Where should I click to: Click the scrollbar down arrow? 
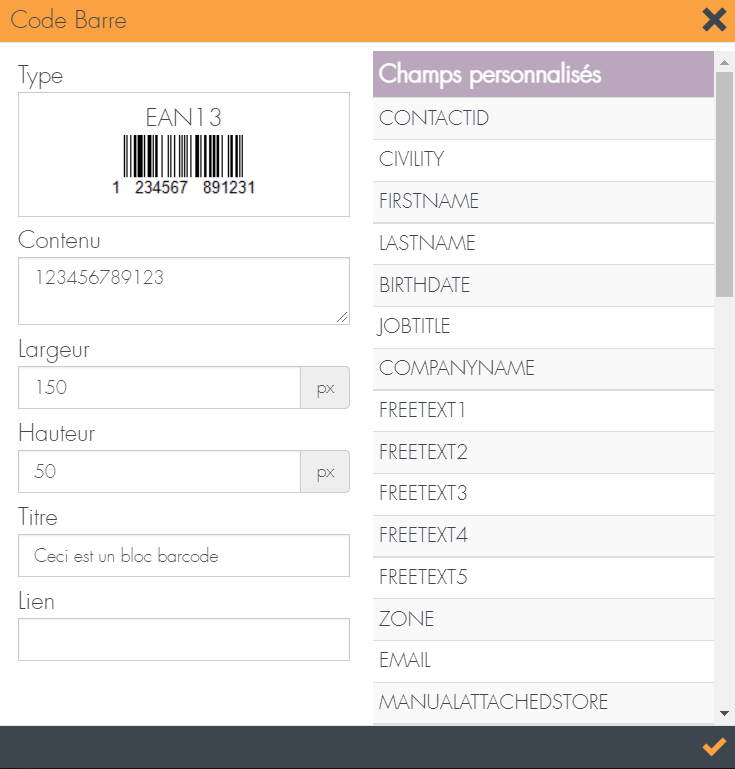724,714
